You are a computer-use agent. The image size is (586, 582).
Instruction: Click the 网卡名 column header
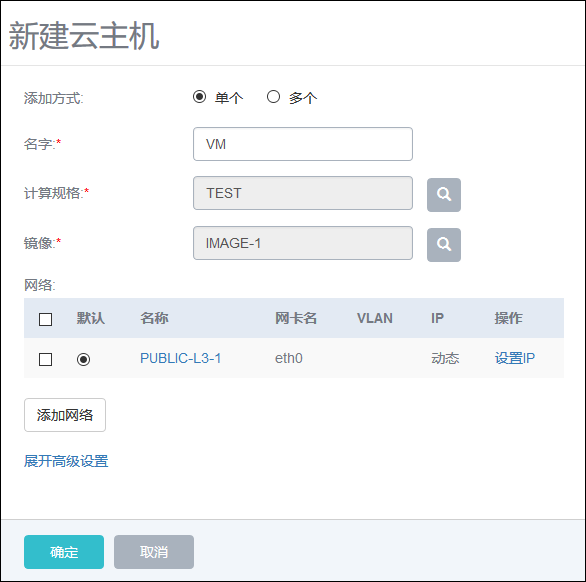point(296,318)
